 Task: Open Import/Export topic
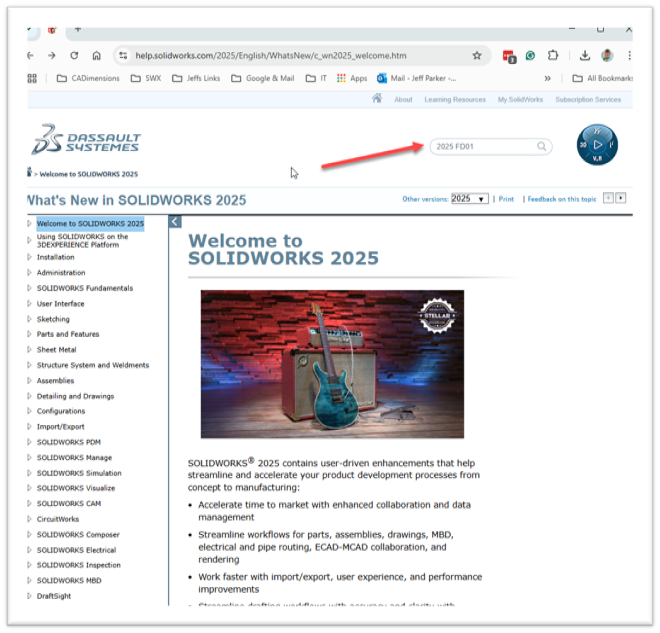coord(61,426)
